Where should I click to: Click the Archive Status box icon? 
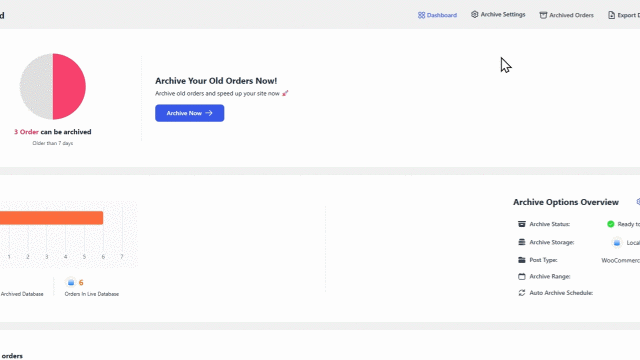(522, 224)
